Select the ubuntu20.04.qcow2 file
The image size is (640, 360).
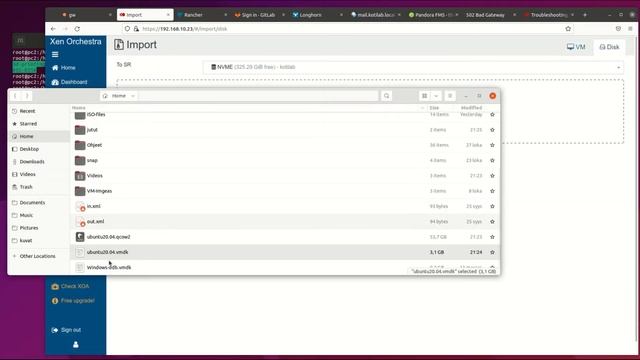[284, 237]
